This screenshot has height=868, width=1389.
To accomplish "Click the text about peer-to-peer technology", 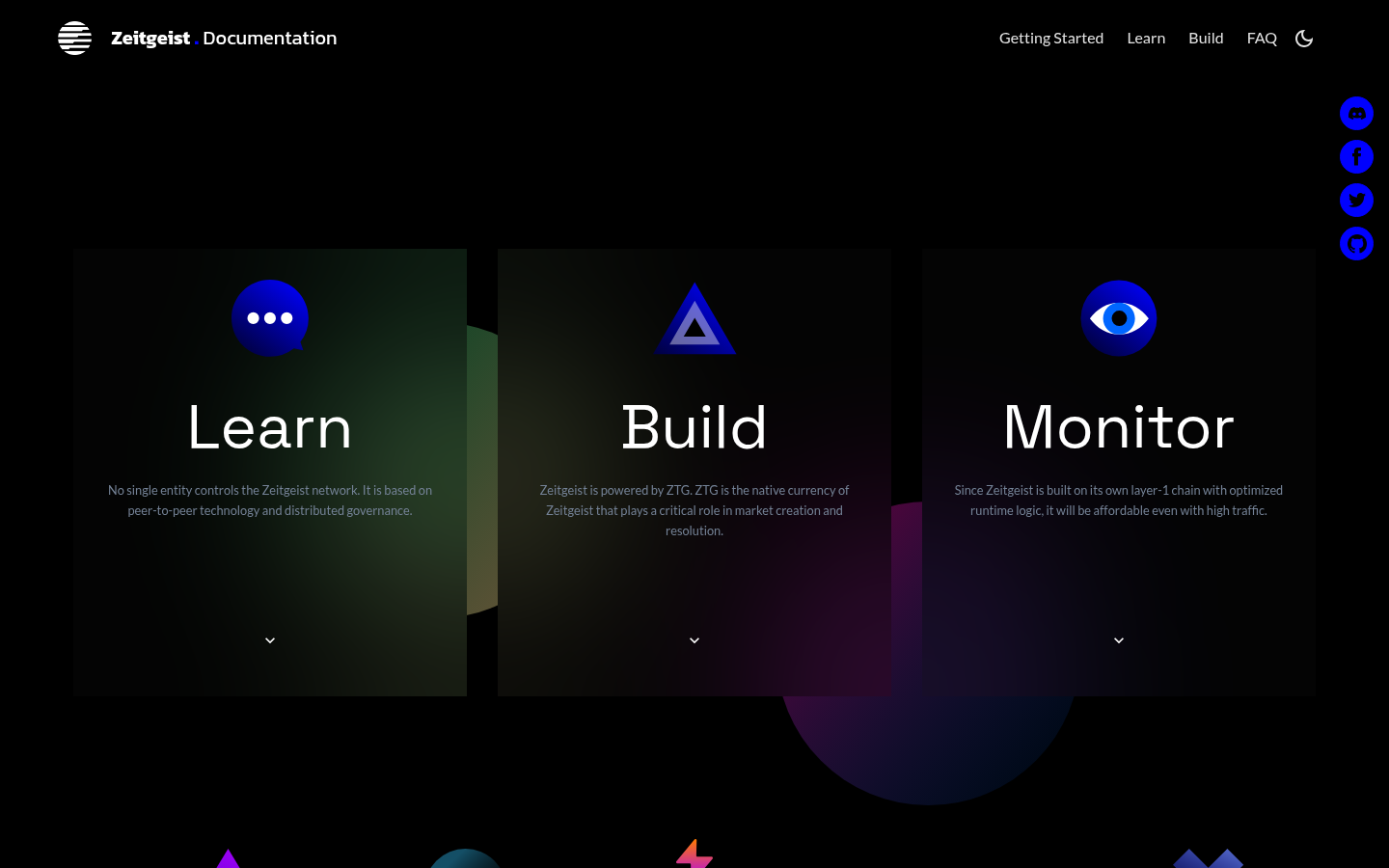I will coord(270,501).
